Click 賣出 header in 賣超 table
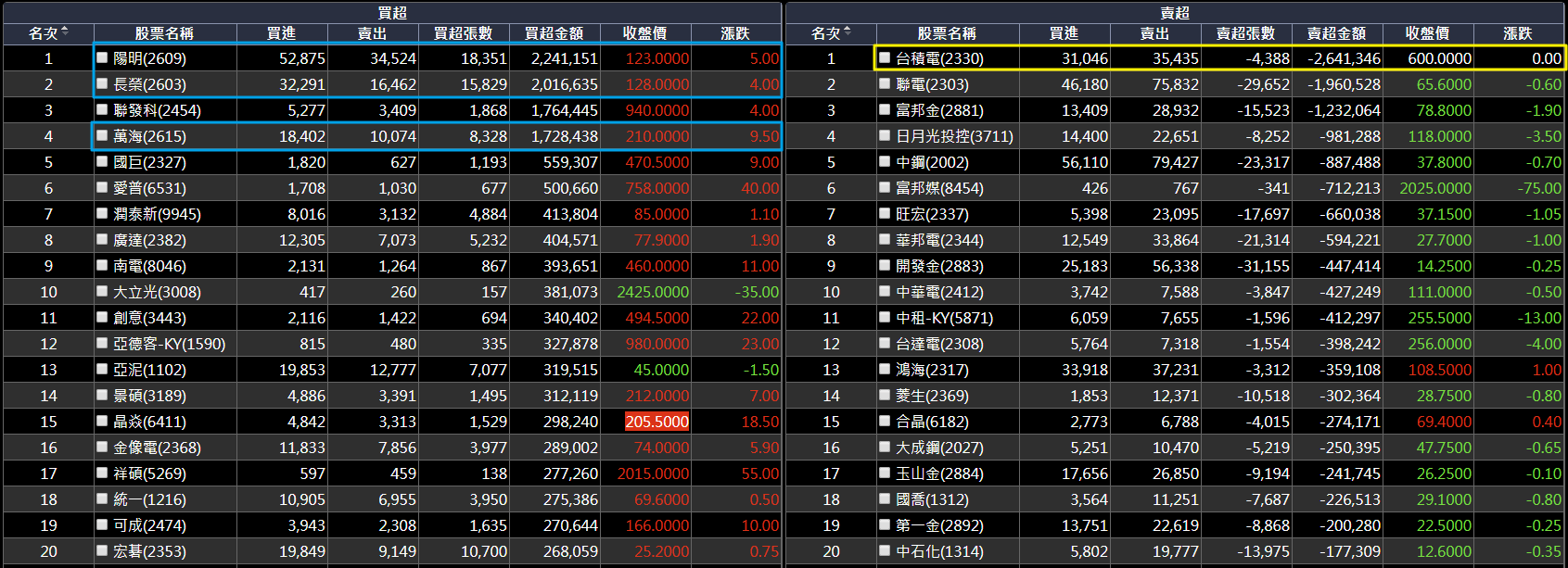 [1155, 33]
